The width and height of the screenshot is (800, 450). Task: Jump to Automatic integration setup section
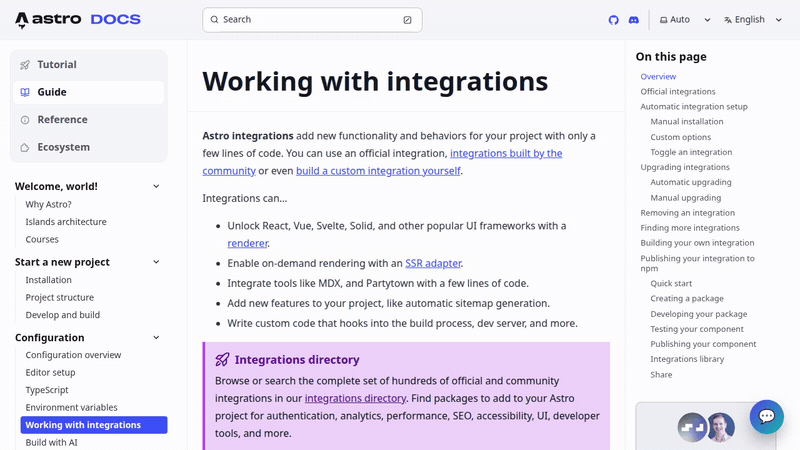(x=694, y=107)
